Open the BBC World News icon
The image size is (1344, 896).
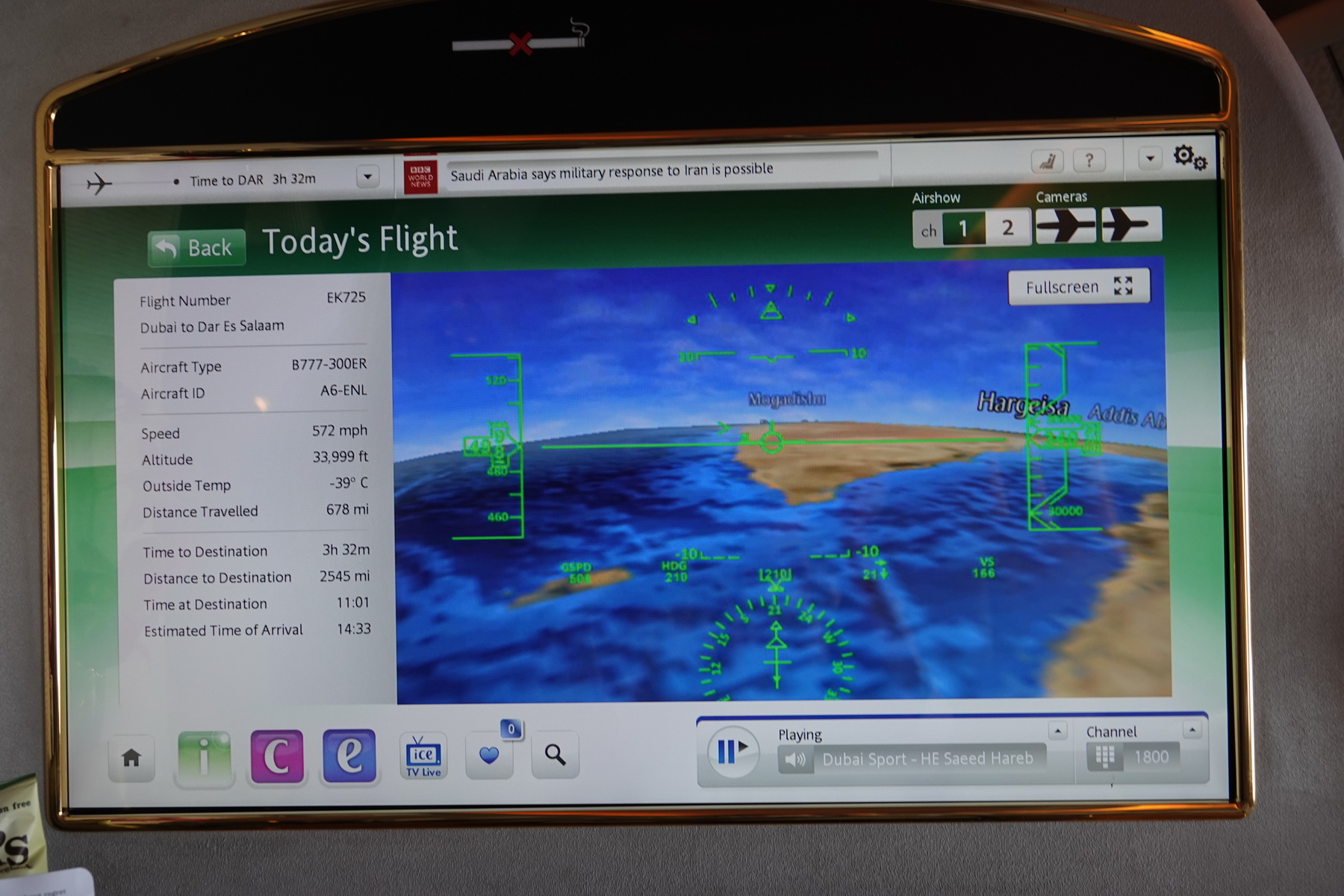click(420, 178)
